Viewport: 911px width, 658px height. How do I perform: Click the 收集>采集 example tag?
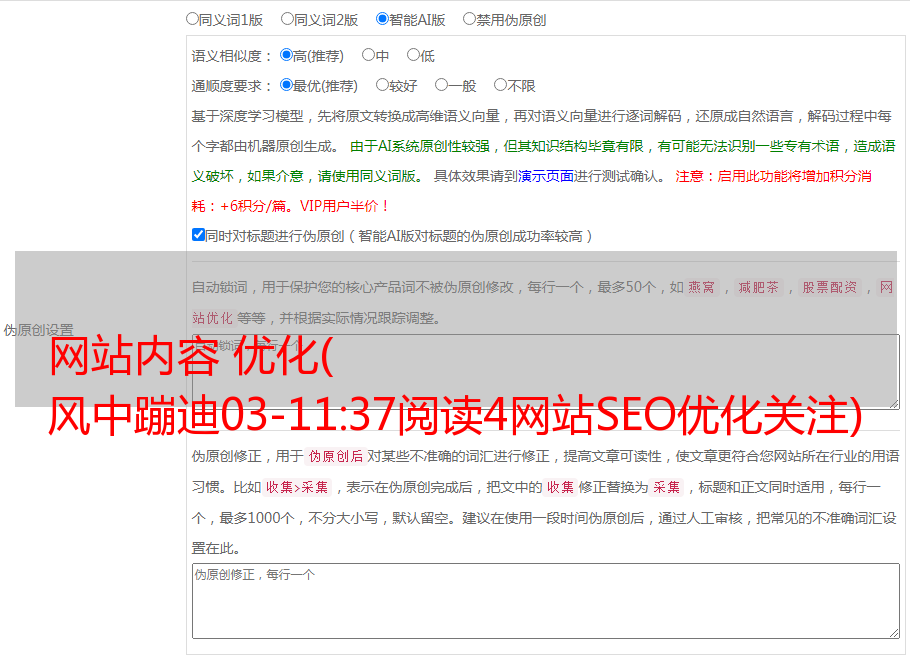(x=297, y=487)
